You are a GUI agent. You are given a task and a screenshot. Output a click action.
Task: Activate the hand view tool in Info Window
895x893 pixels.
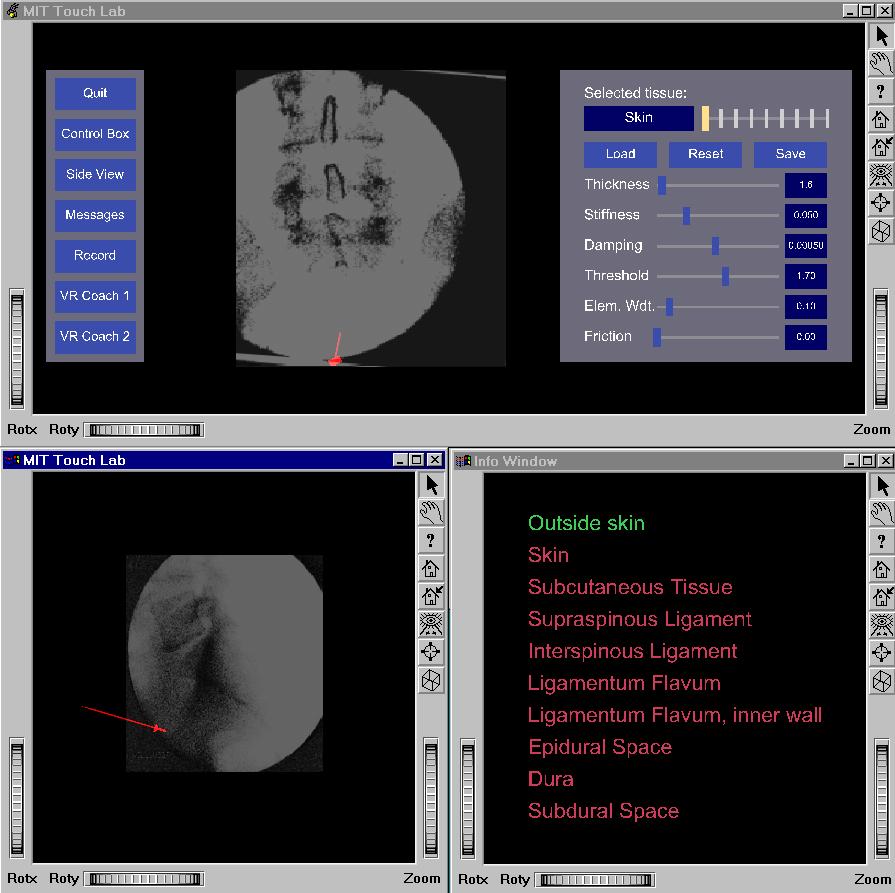coord(881,514)
